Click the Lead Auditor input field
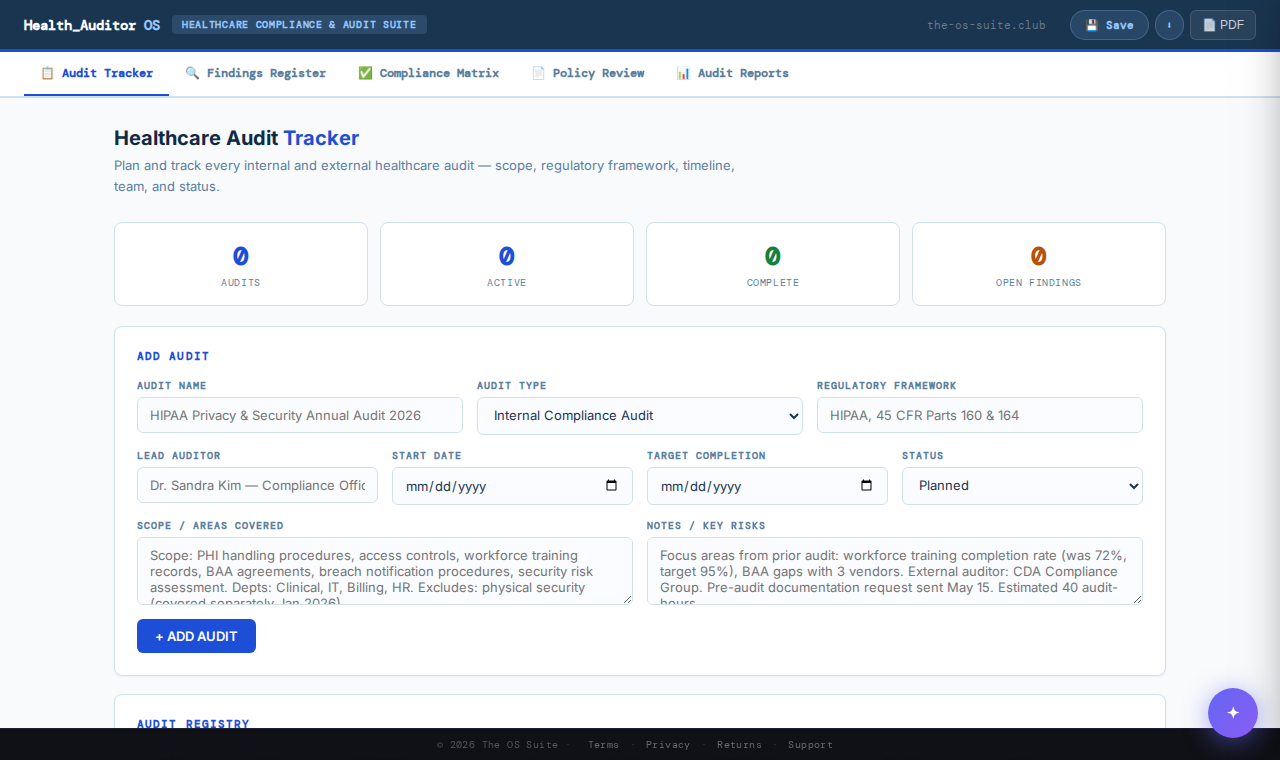 (x=257, y=485)
